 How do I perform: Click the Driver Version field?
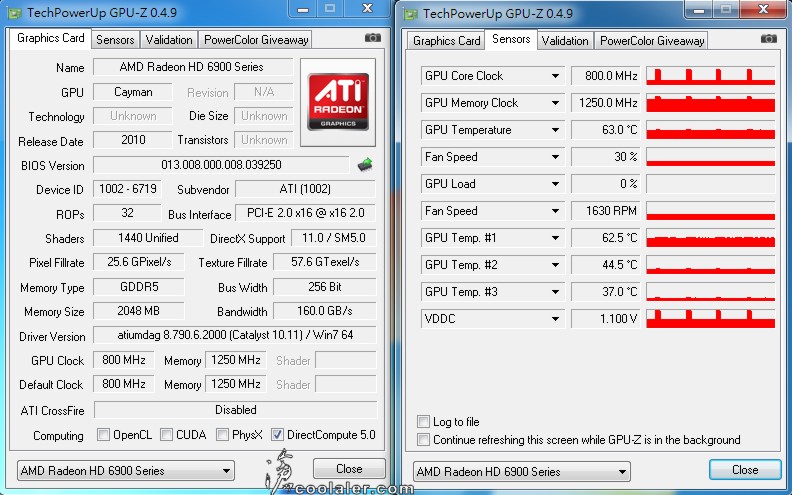coord(235,335)
